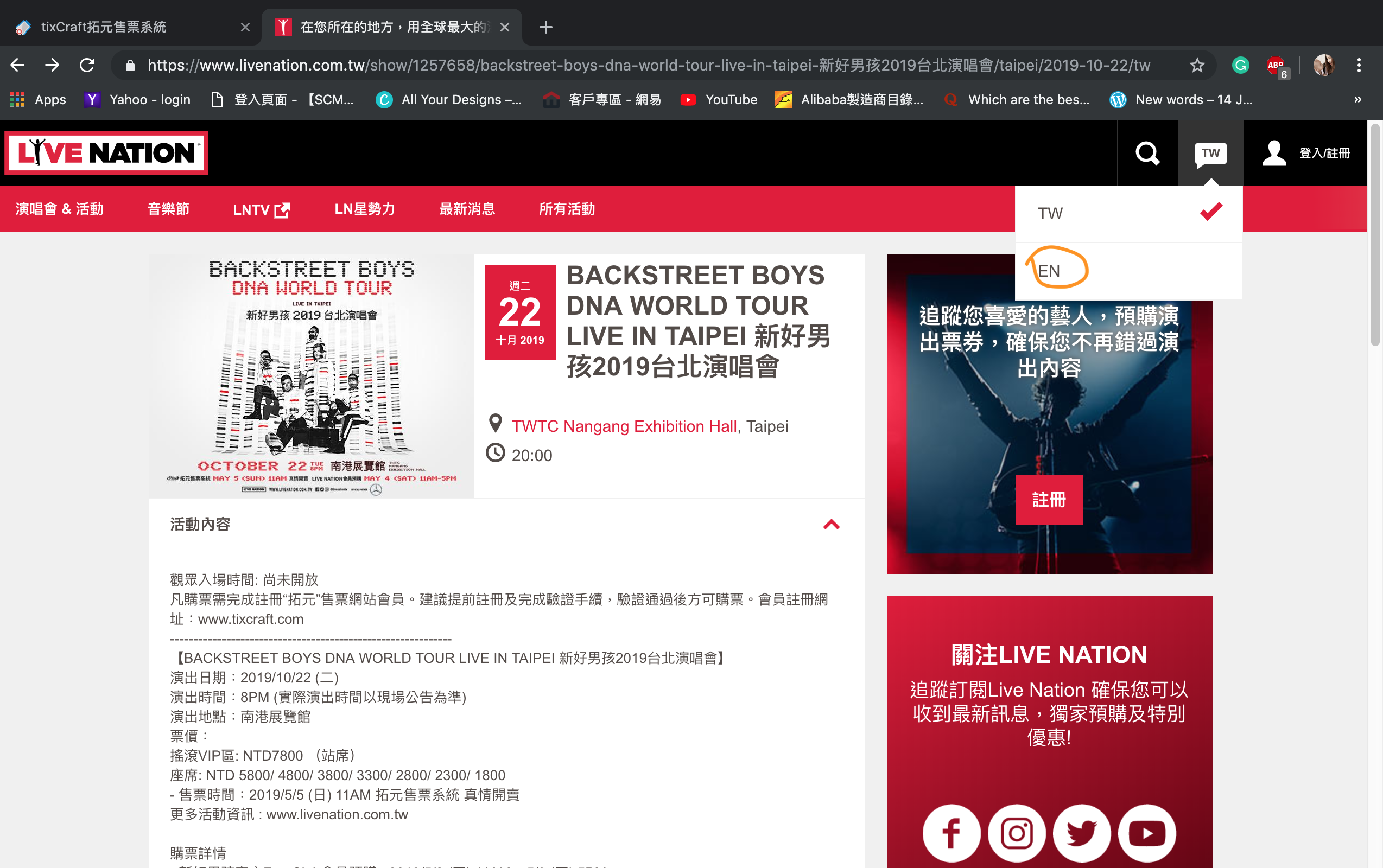
Task: Collapse the 活動內容 section
Action: click(x=831, y=524)
